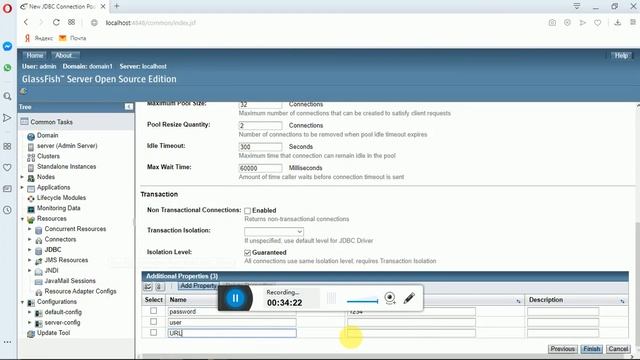The height and width of the screenshot is (360, 640).
Task: Open downloads icon in the toolbar
Action: tap(618, 22)
